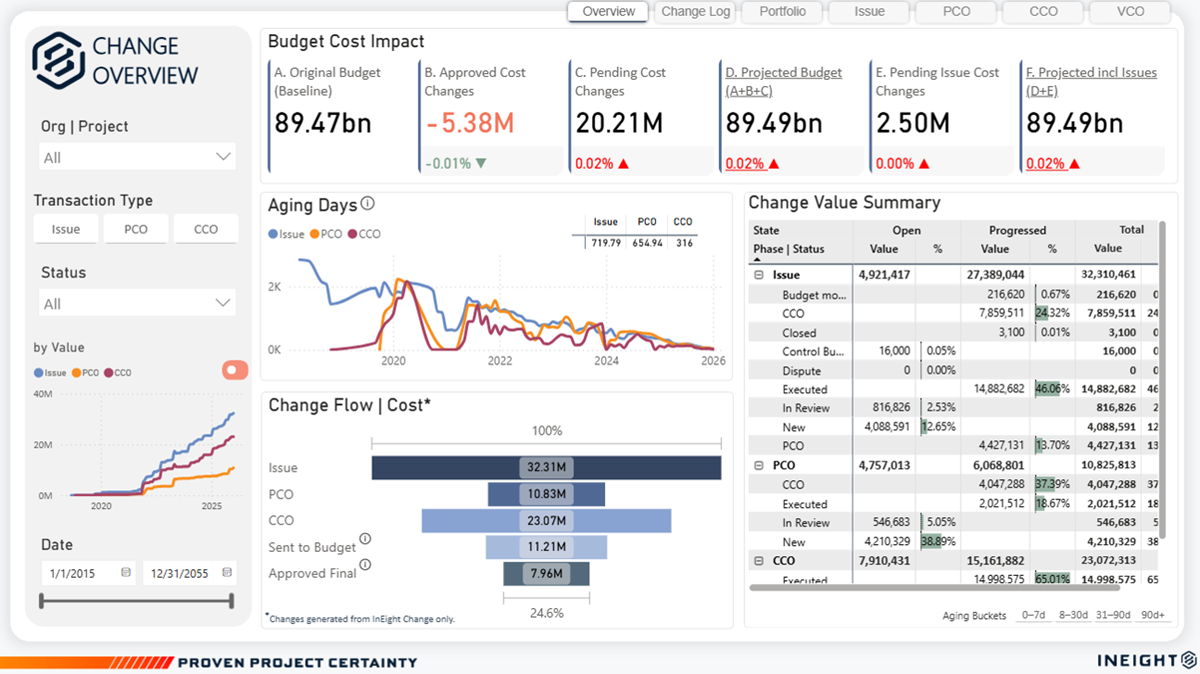Open the Aging Days info icon
This screenshot has height=674, width=1200.
(x=367, y=204)
